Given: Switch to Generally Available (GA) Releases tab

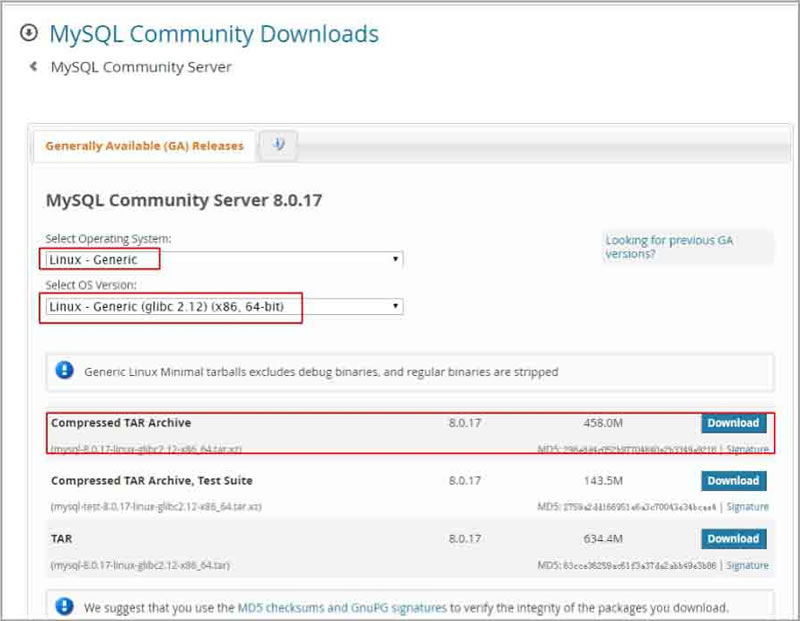Looking at the screenshot, I should click(145, 146).
